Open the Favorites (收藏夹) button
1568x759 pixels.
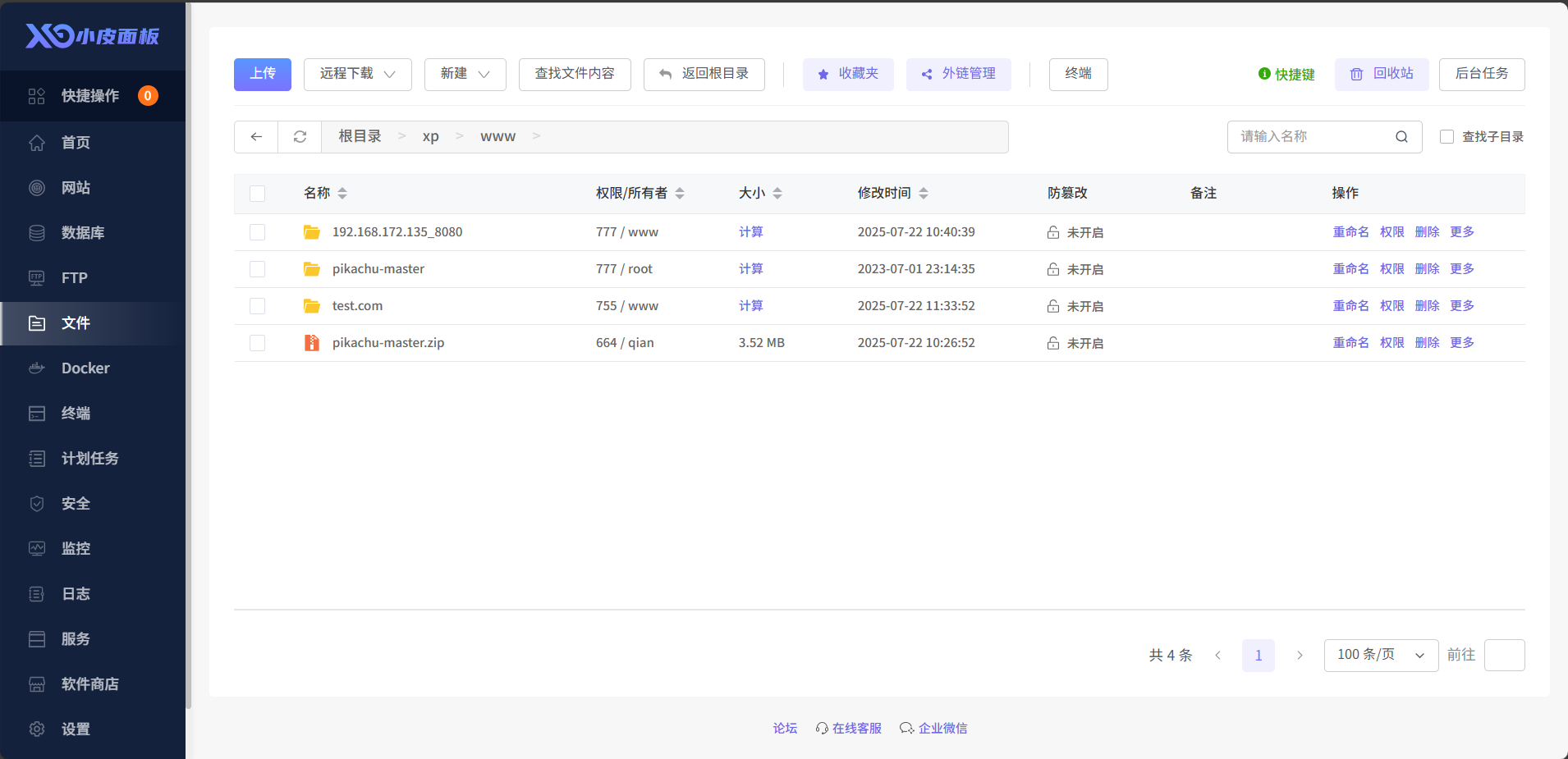click(848, 75)
